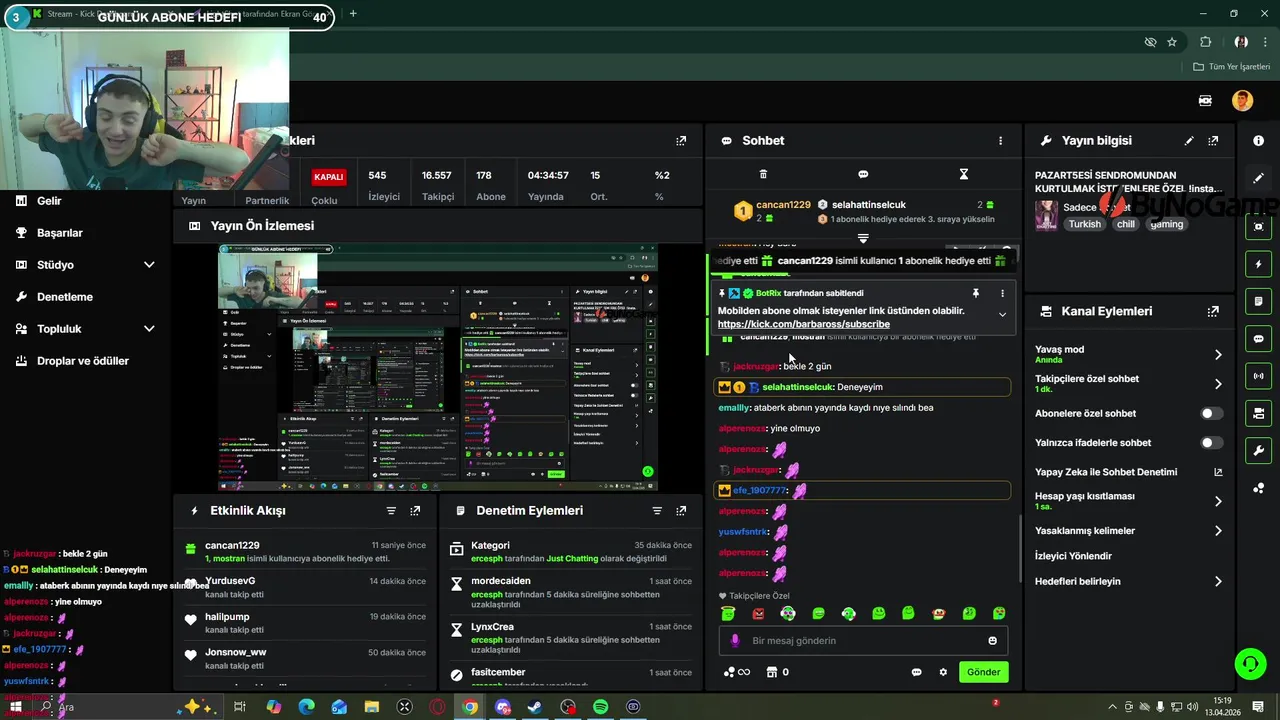Click the trash icon in chat toolbar

click(x=763, y=174)
